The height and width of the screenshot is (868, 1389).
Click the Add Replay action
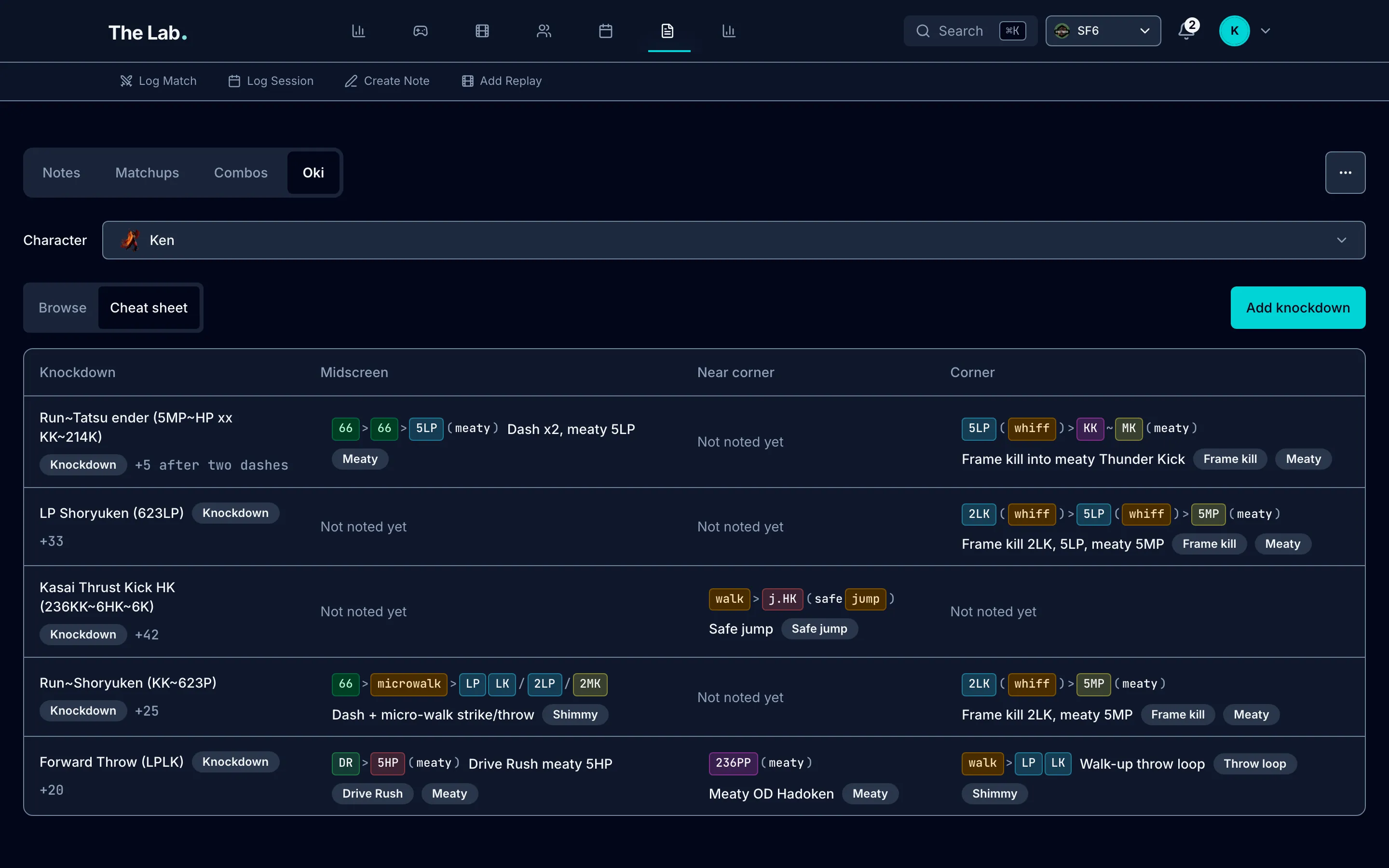[x=502, y=81]
